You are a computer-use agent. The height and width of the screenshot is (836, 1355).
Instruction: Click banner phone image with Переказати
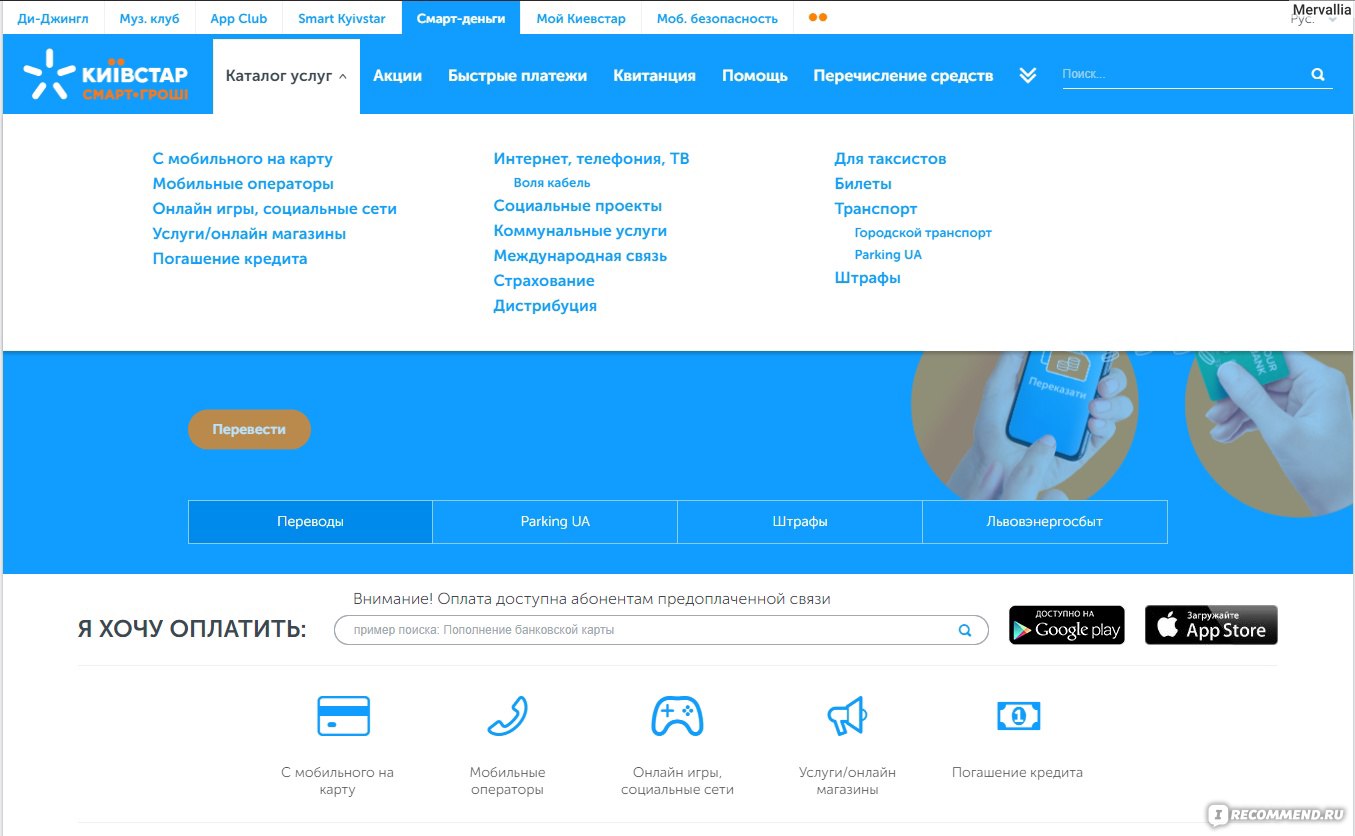point(1024,425)
